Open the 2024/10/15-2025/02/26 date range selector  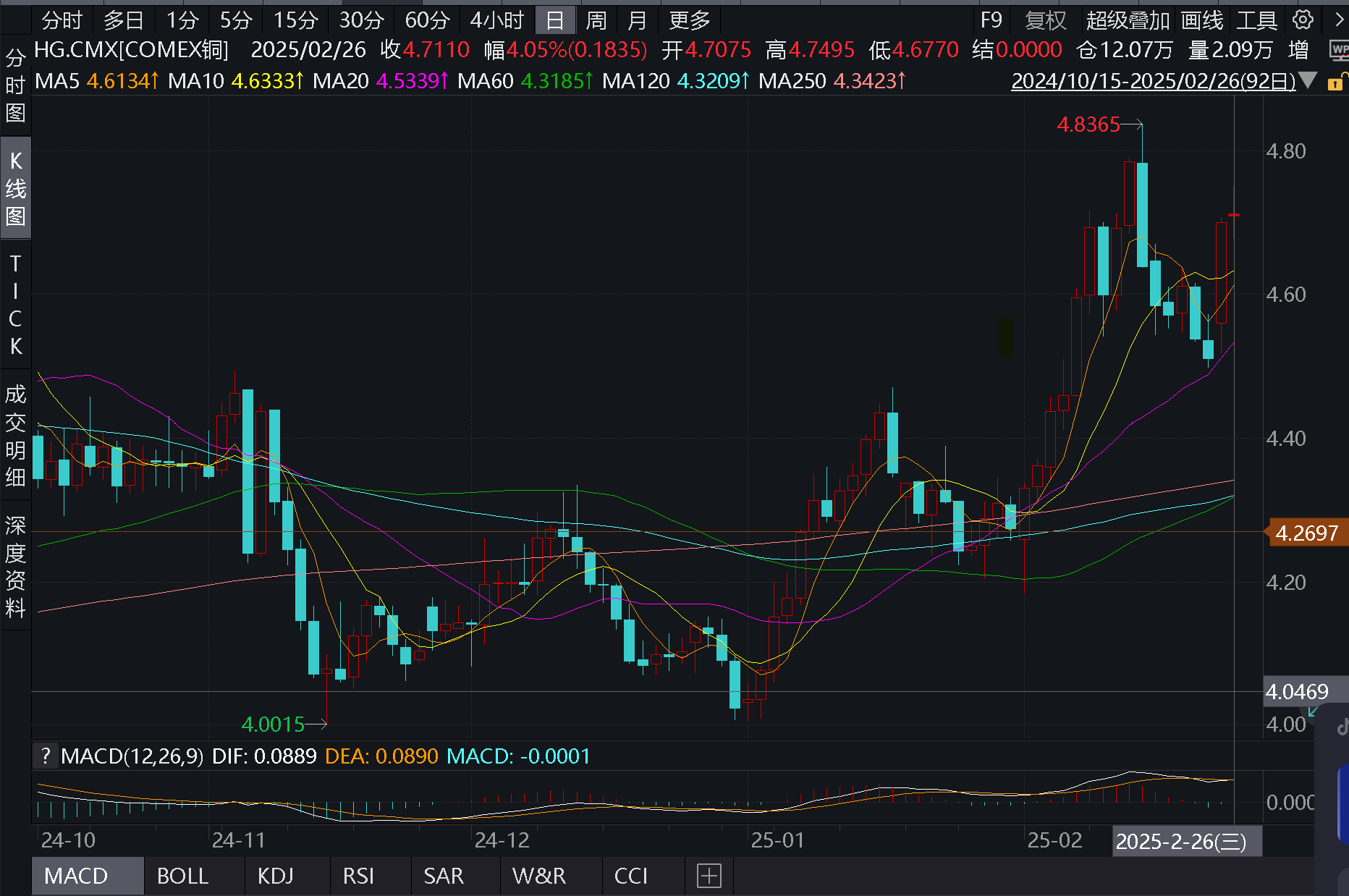click(x=1153, y=81)
